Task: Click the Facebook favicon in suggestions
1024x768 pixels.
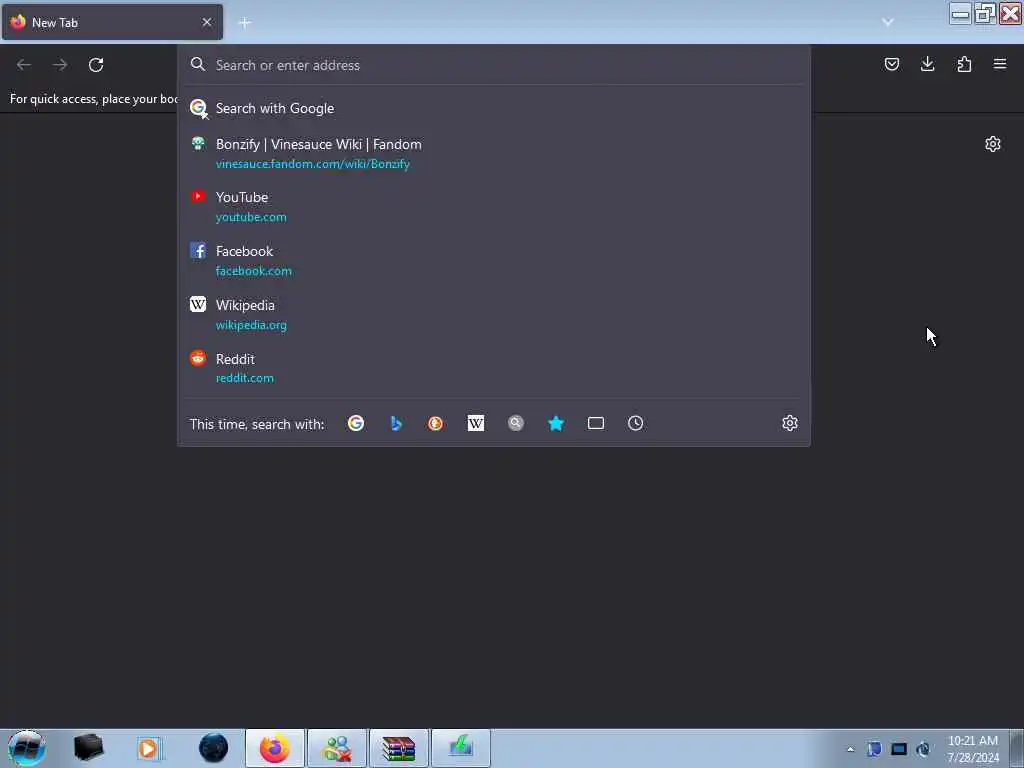Action: pyautogui.click(x=198, y=250)
